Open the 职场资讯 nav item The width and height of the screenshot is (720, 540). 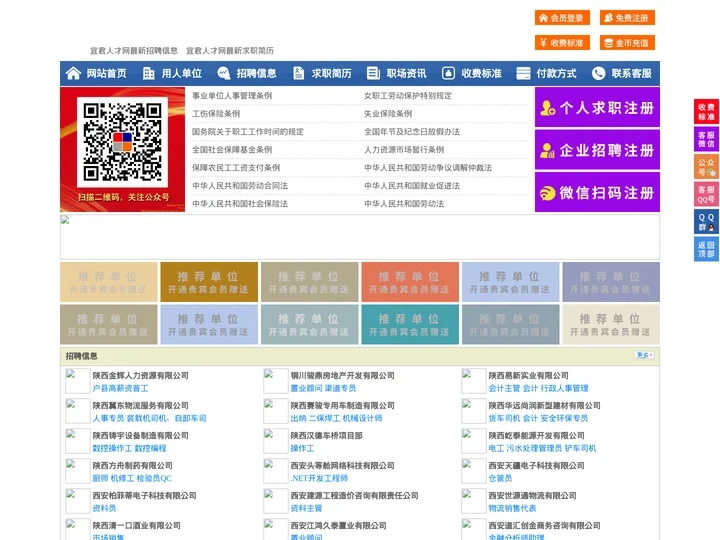click(406, 73)
